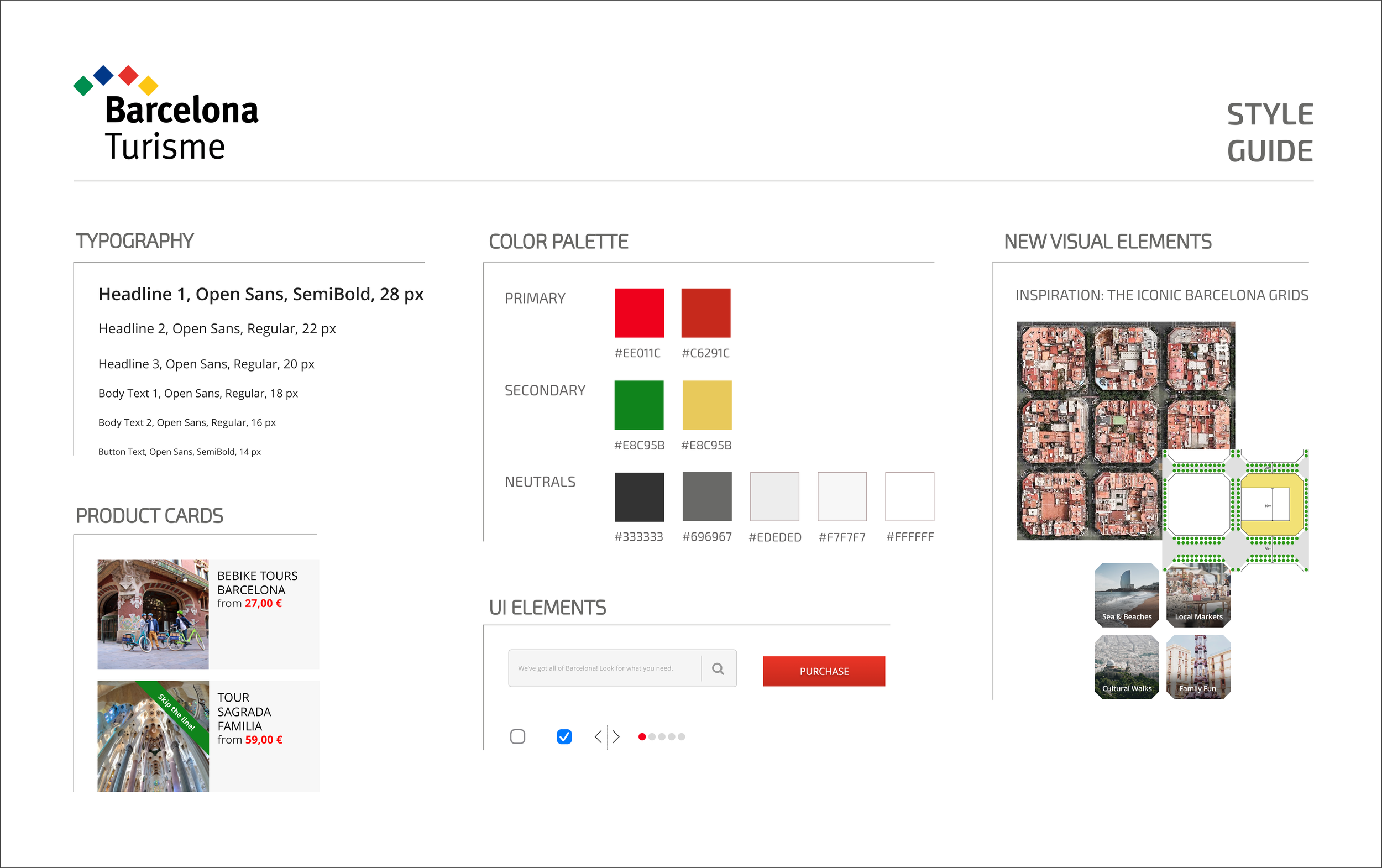The width and height of the screenshot is (1382, 868).
Task: Click the Sagrada Familia interior photo
Action: point(153,736)
